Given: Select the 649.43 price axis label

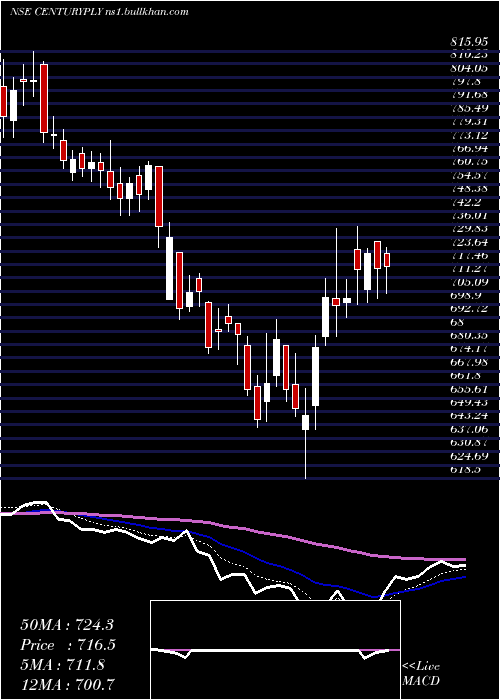Looking at the screenshot, I should pos(469,402).
